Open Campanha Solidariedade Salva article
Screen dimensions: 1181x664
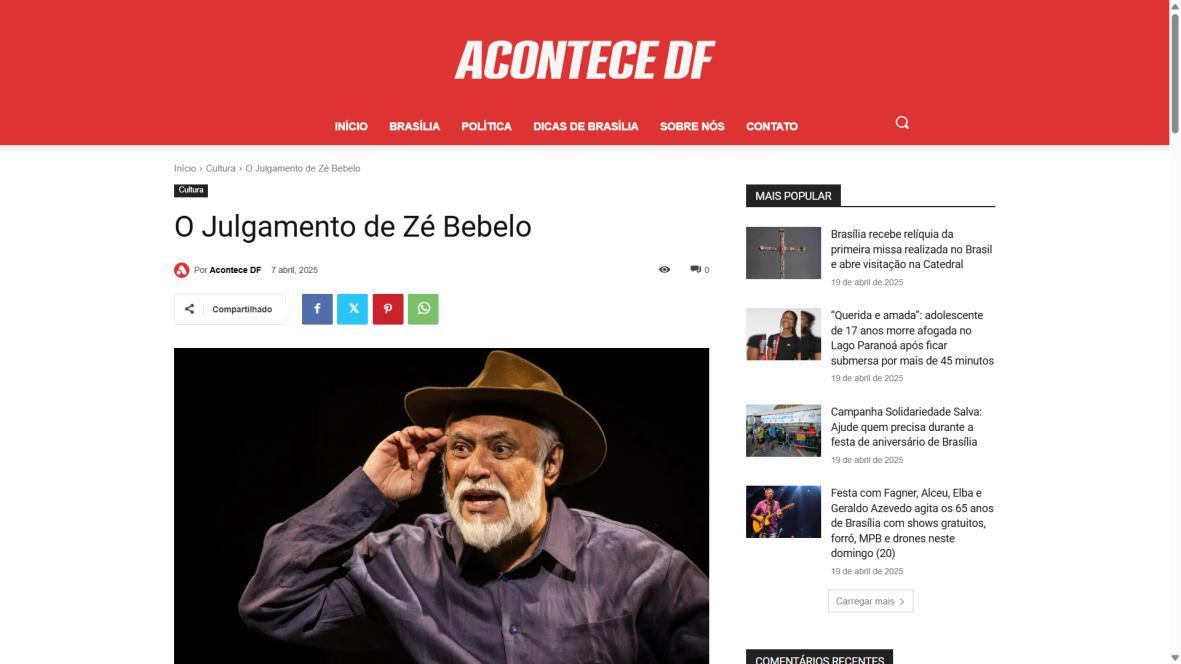tap(906, 427)
